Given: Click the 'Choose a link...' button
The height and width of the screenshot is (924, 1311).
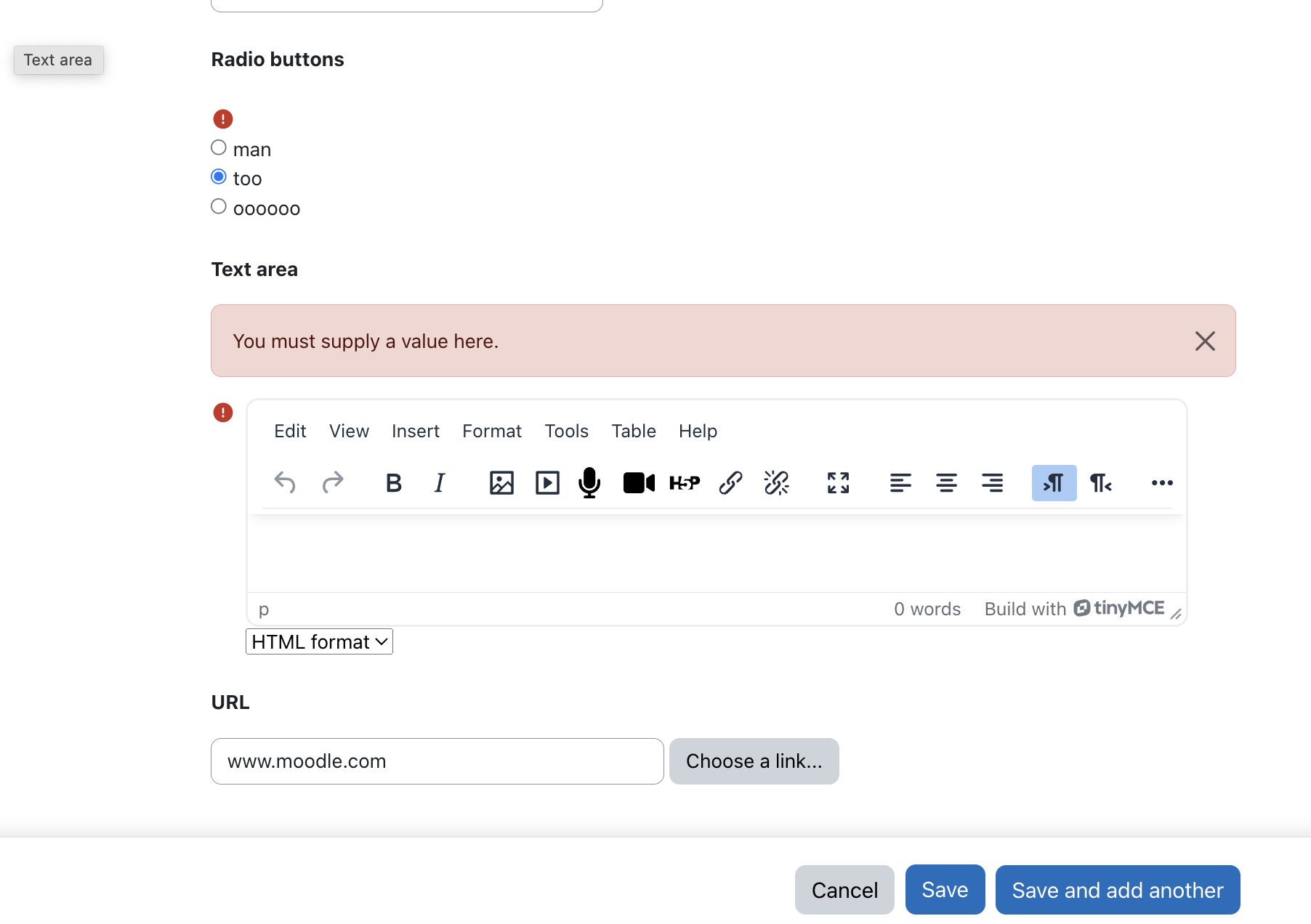Looking at the screenshot, I should (754, 761).
